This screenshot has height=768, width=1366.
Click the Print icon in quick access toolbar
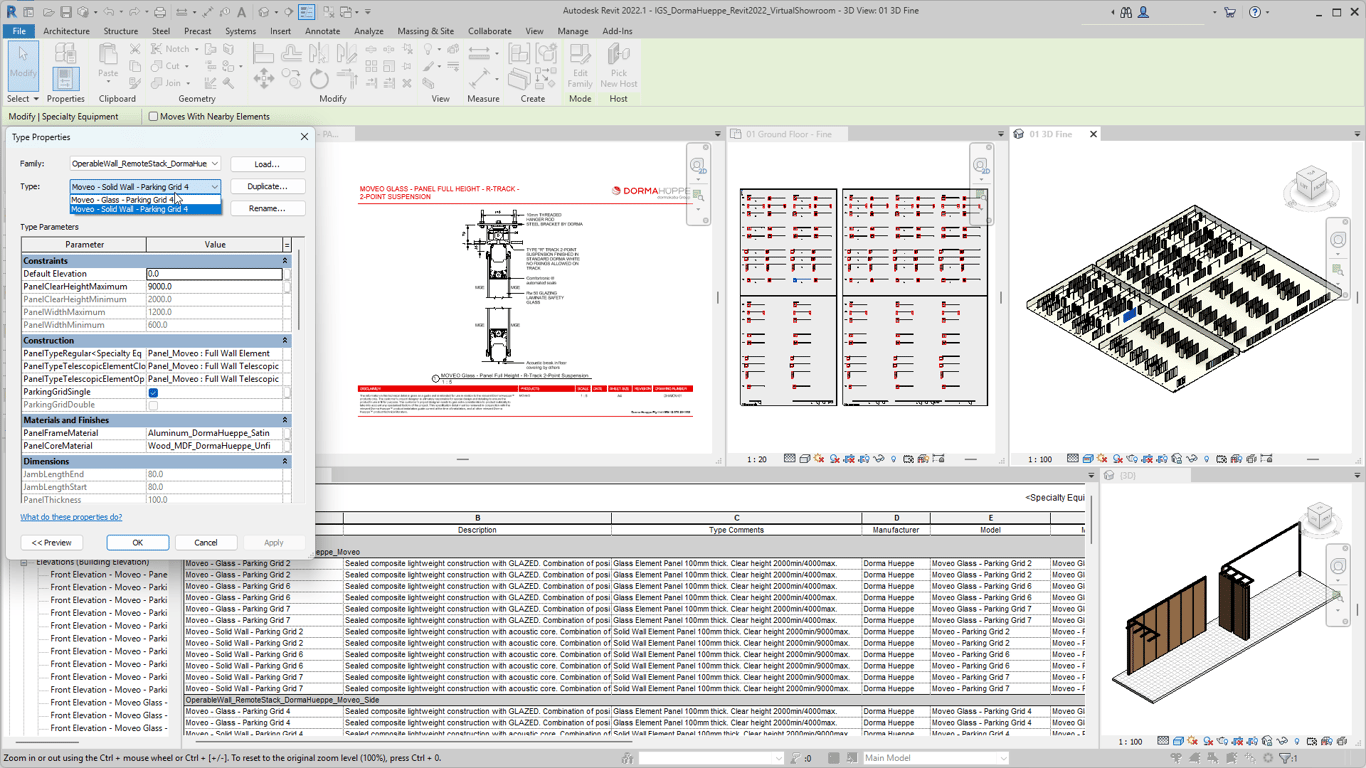click(x=160, y=13)
